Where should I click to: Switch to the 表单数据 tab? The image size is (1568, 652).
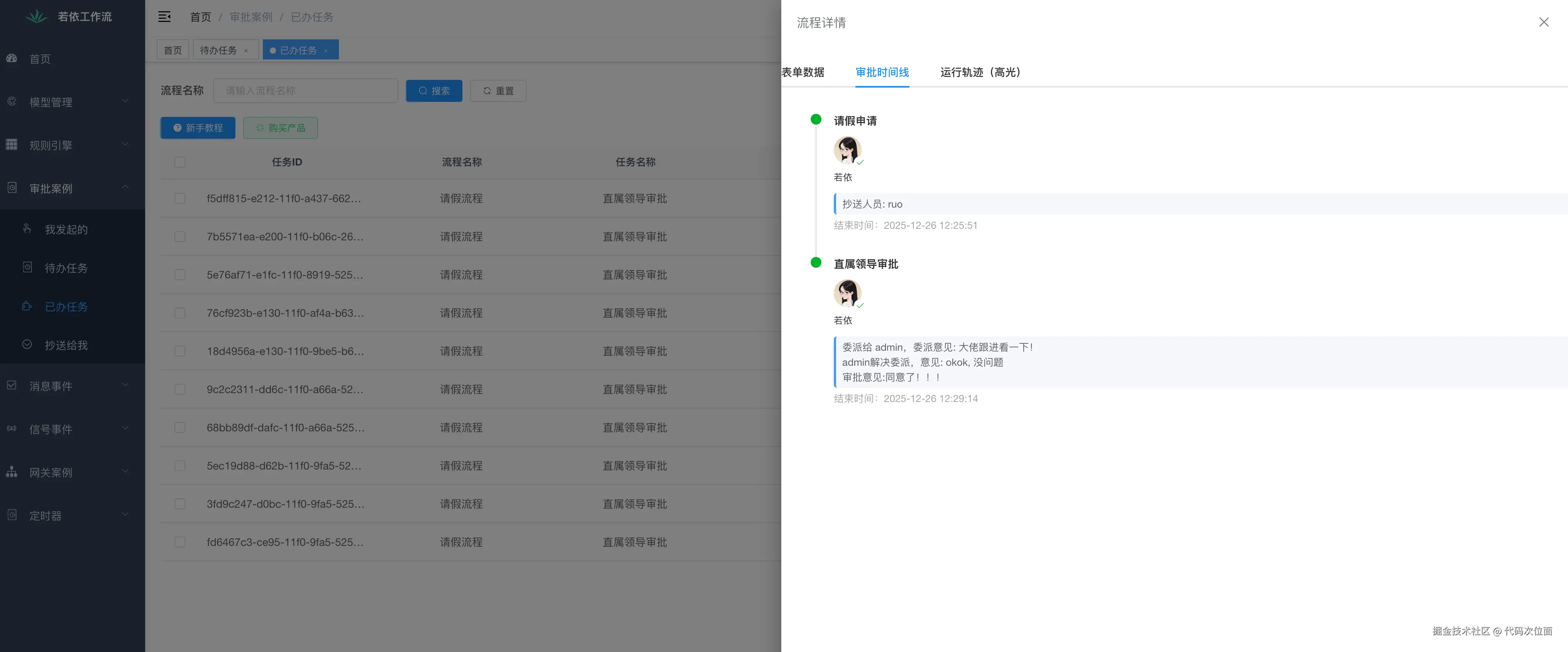pos(803,73)
